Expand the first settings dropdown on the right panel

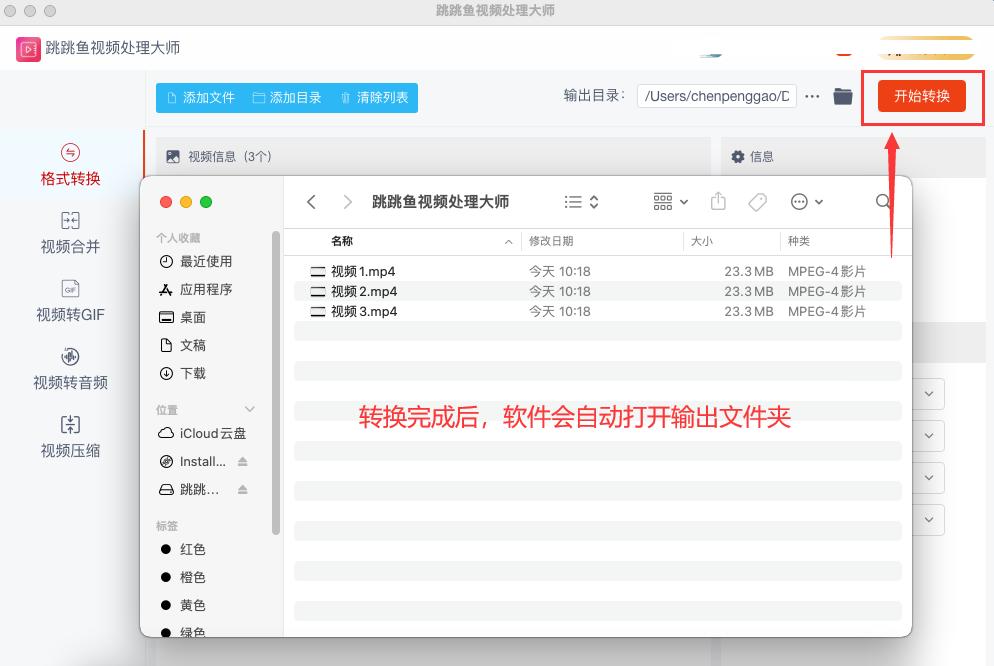(930, 393)
